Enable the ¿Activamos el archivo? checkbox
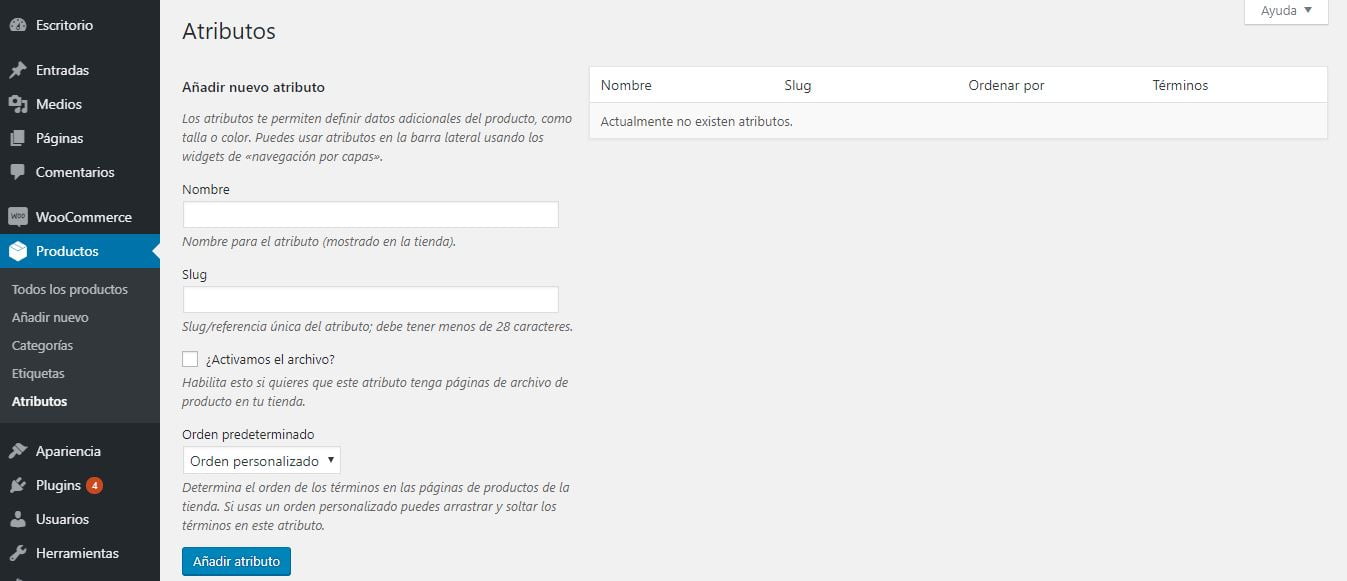The height and width of the screenshot is (581, 1347). 189,358
